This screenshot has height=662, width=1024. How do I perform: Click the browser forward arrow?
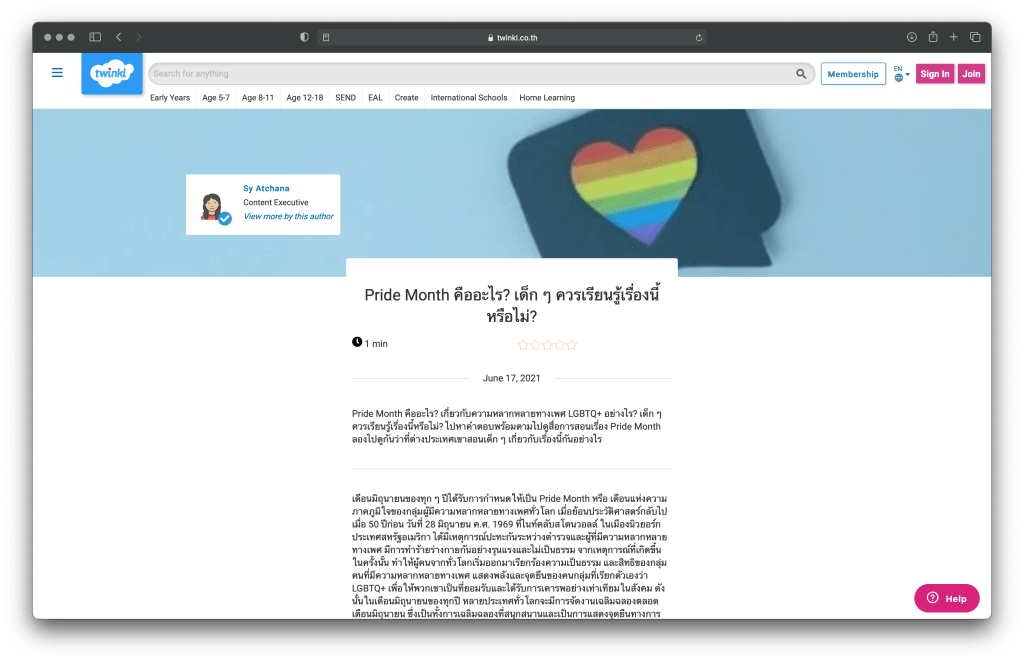coord(138,37)
